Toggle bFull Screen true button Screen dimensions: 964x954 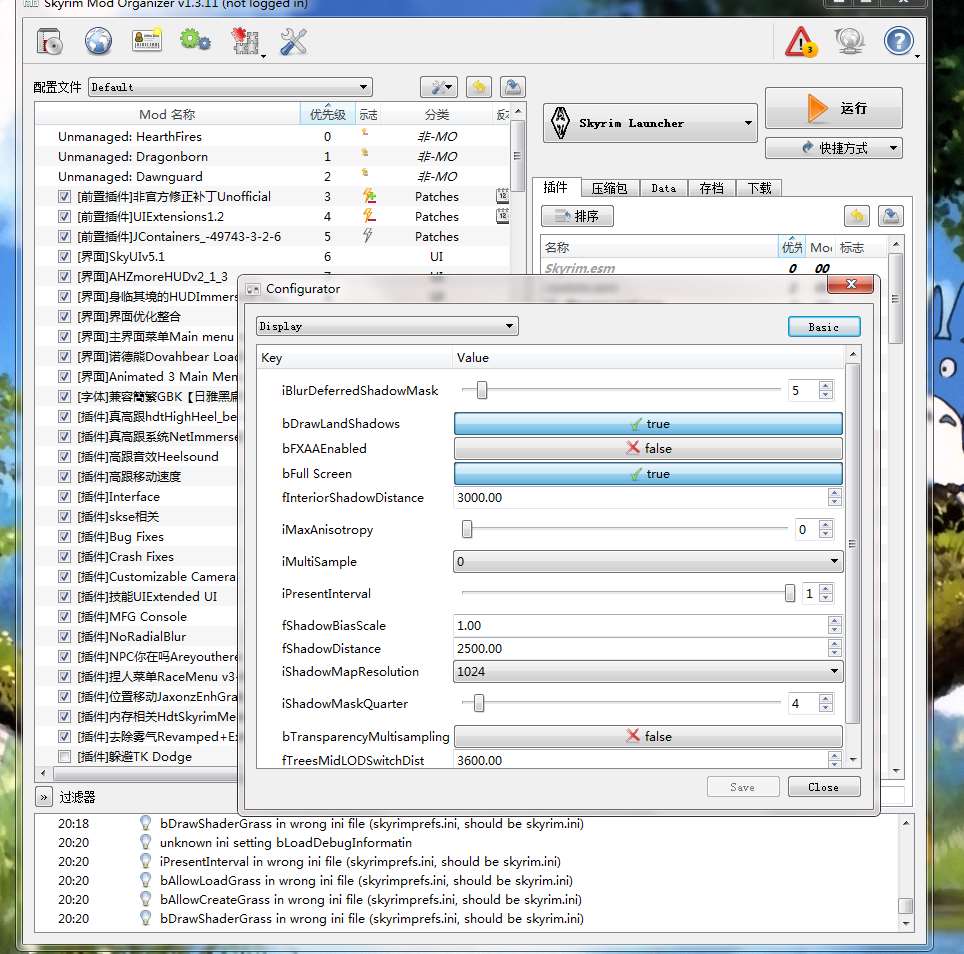pos(648,473)
